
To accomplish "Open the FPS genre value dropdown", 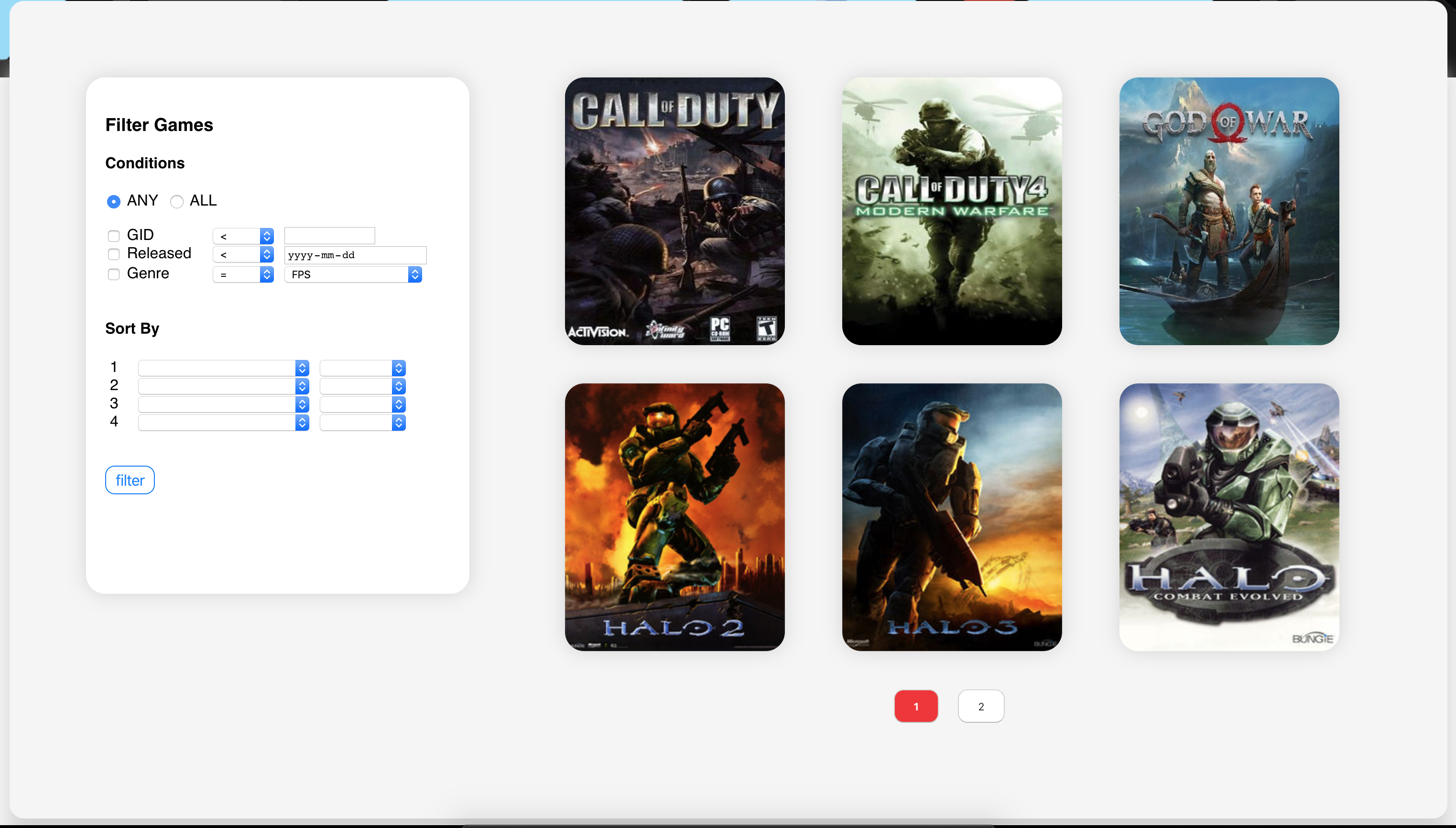I will click(353, 275).
